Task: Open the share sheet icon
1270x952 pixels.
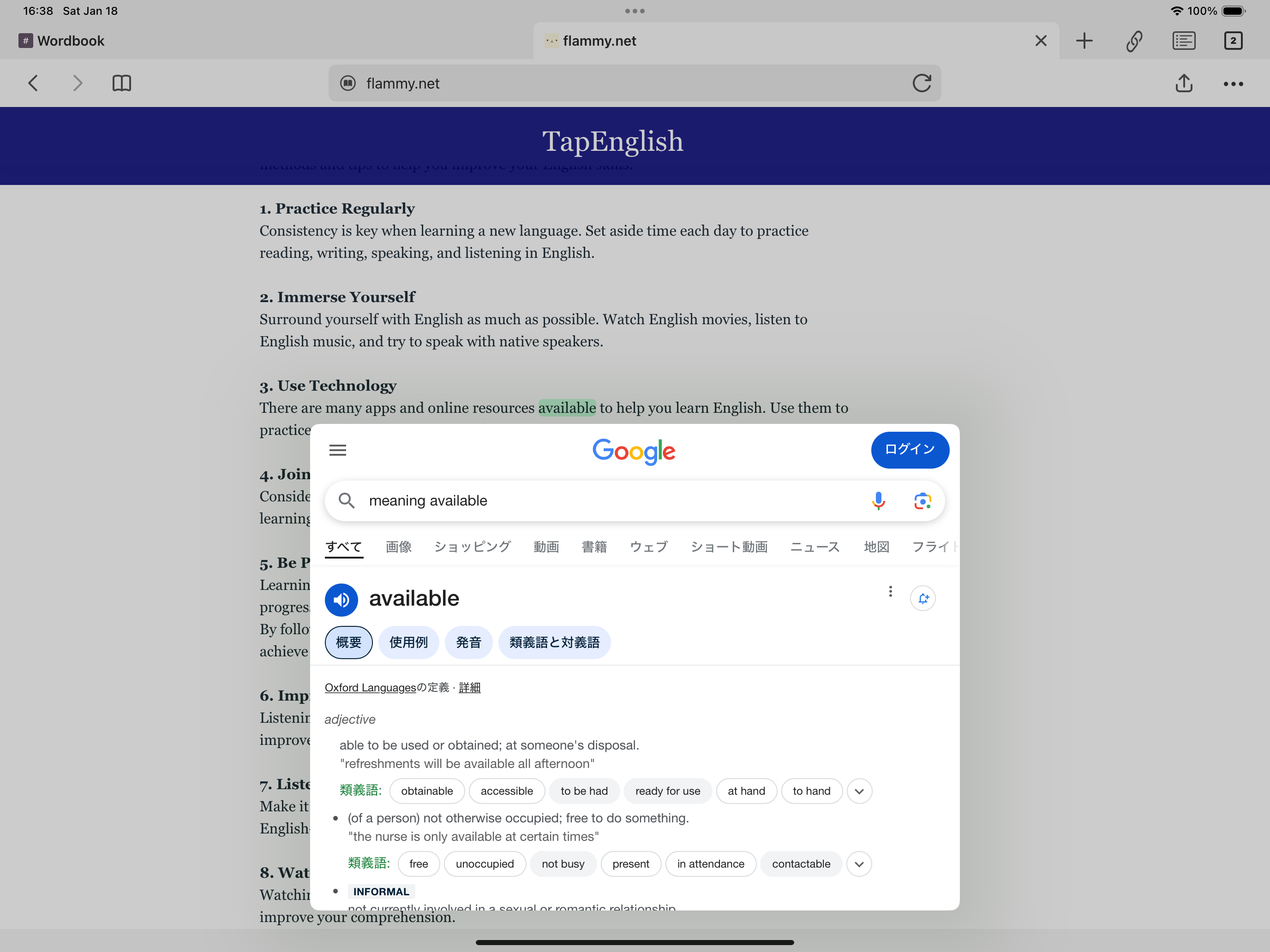Action: tap(1183, 83)
